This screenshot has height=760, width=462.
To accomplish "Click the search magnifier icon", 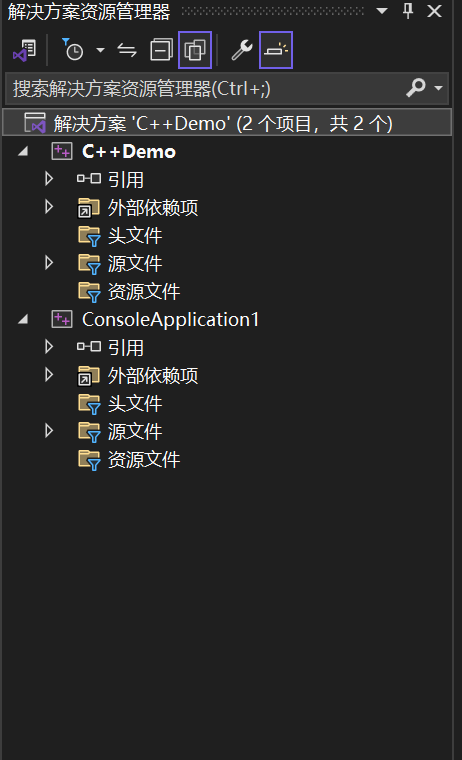I will (415, 88).
